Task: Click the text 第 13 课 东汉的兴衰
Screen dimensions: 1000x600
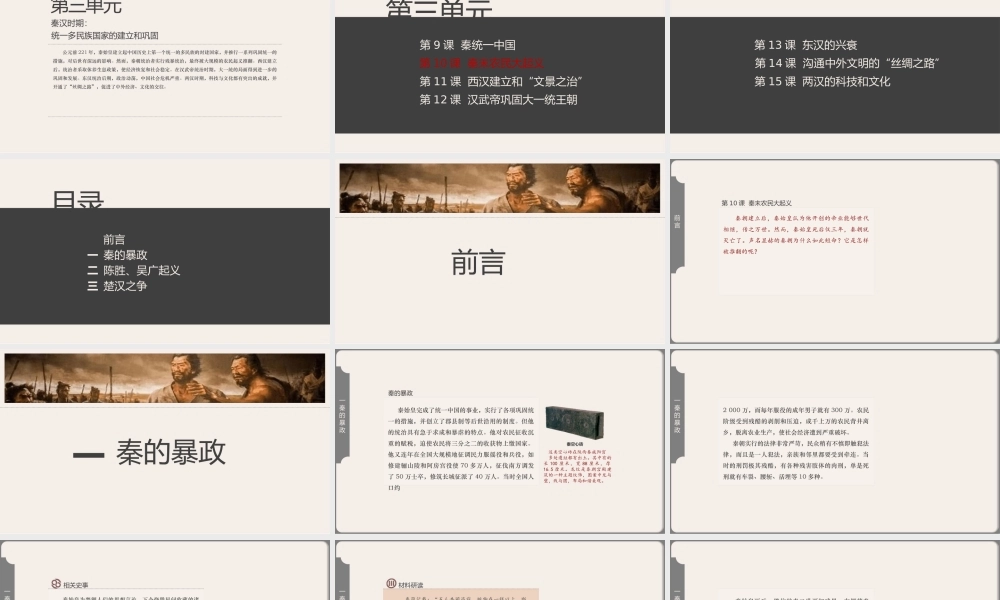Action: (805, 45)
